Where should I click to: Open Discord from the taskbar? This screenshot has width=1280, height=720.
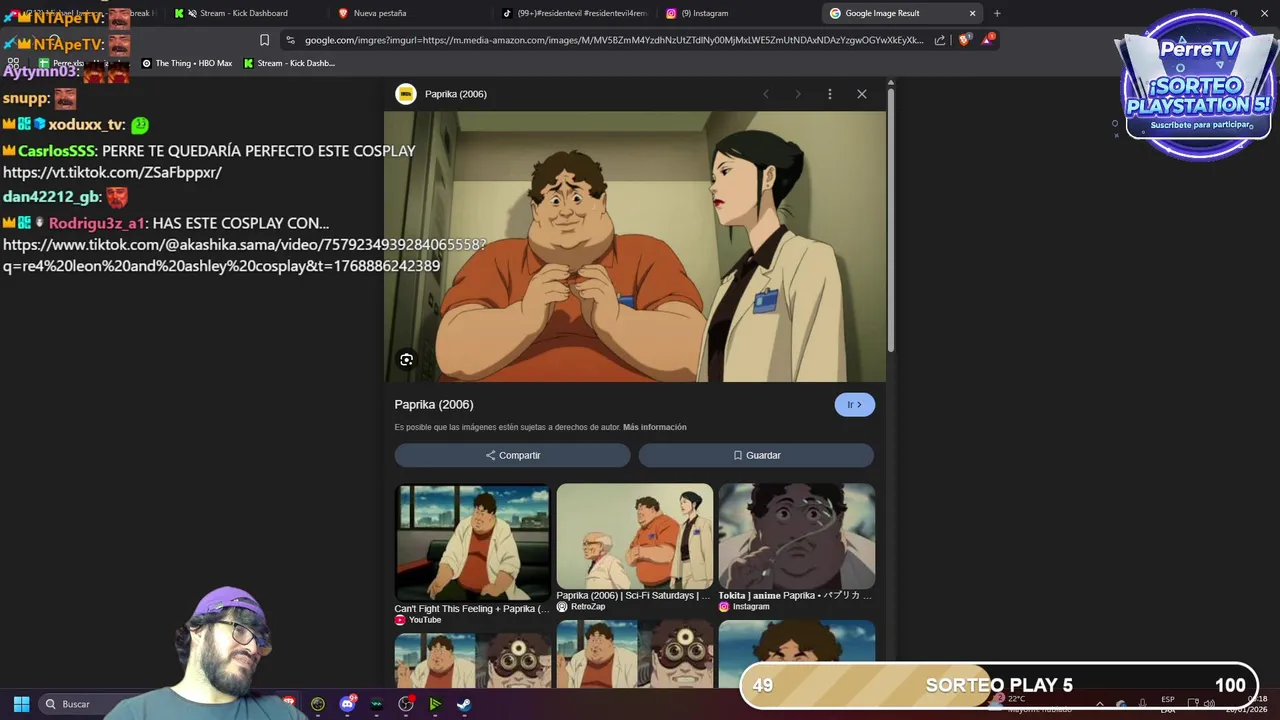(347, 704)
